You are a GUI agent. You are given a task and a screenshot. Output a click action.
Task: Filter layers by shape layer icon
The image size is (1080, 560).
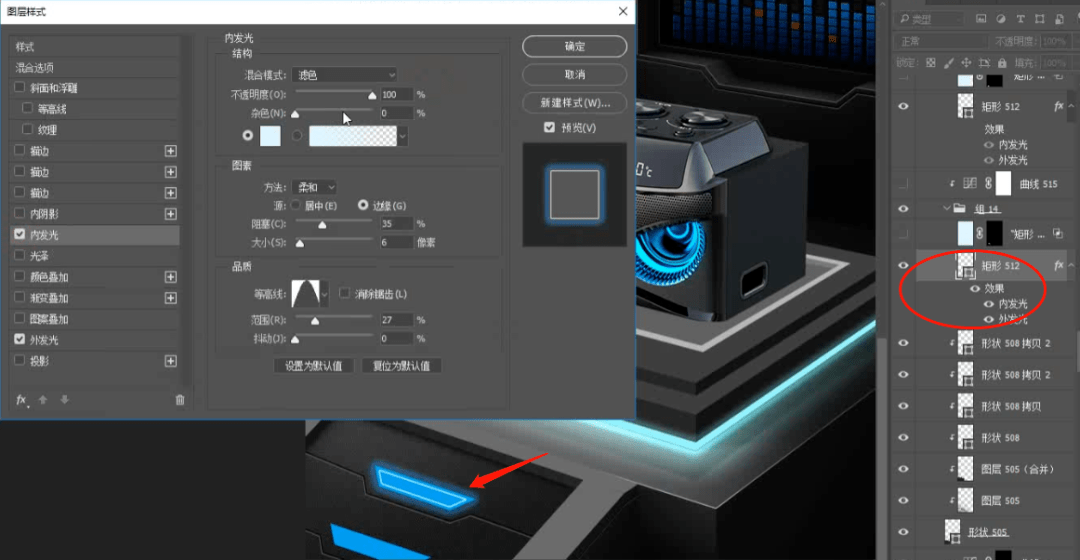coord(1039,19)
